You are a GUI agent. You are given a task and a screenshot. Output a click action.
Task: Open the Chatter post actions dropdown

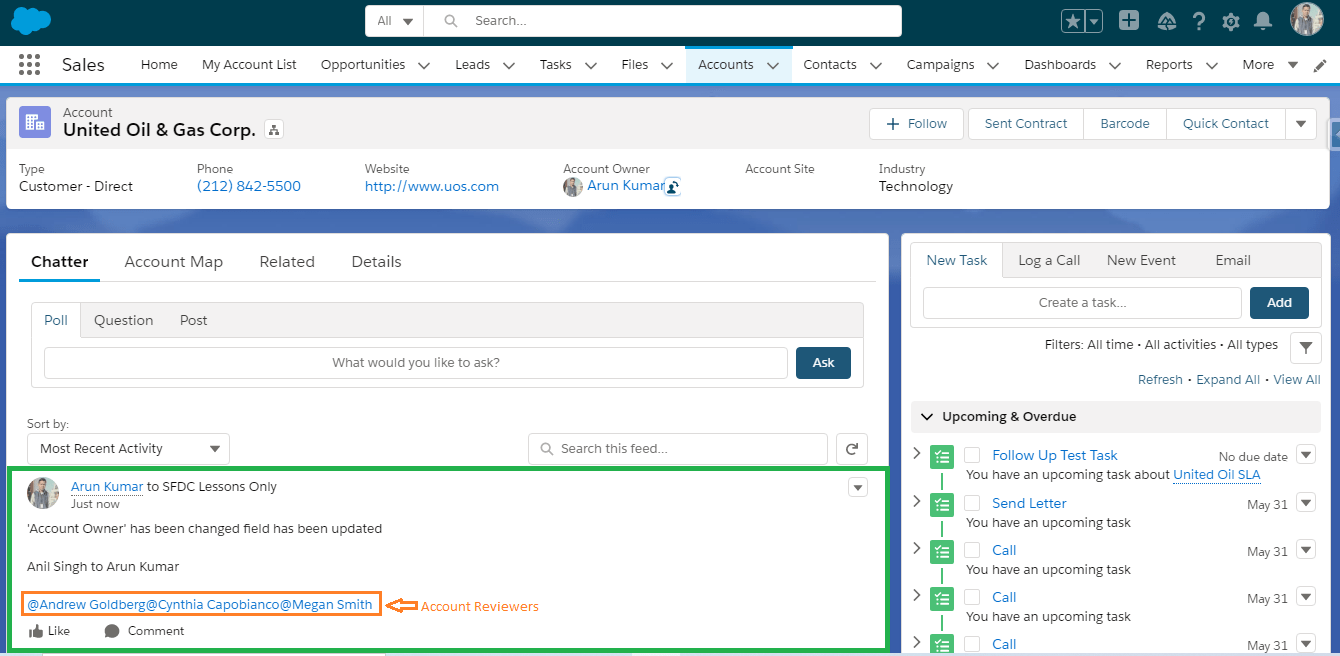857,488
